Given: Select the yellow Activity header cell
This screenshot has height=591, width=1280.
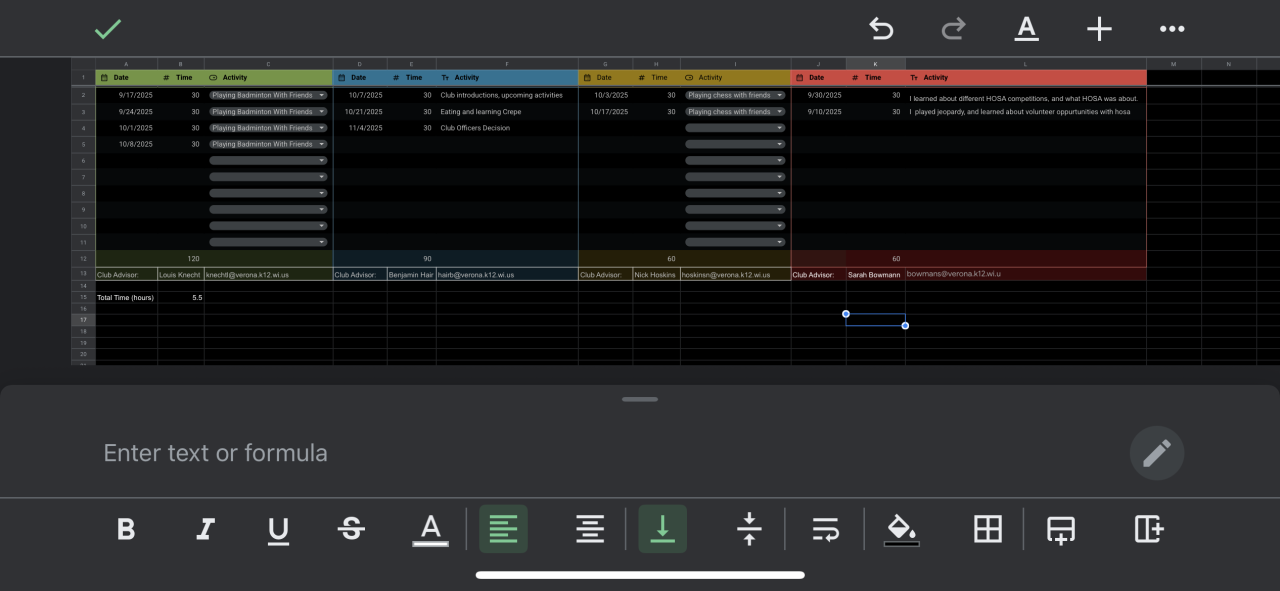Looking at the screenshot, I should (x=735, y=77).
